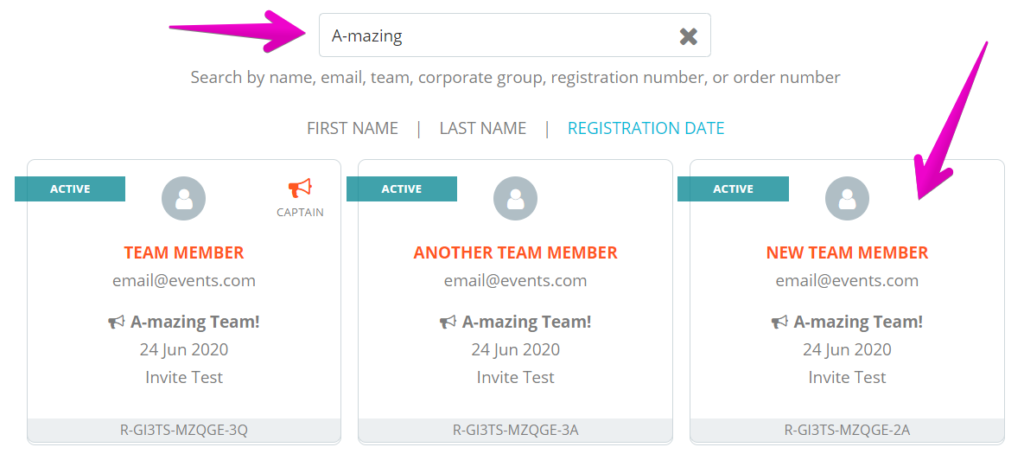Click in the A-mazing search input
Screen dimensions: 1024x460
pos(496,35)
